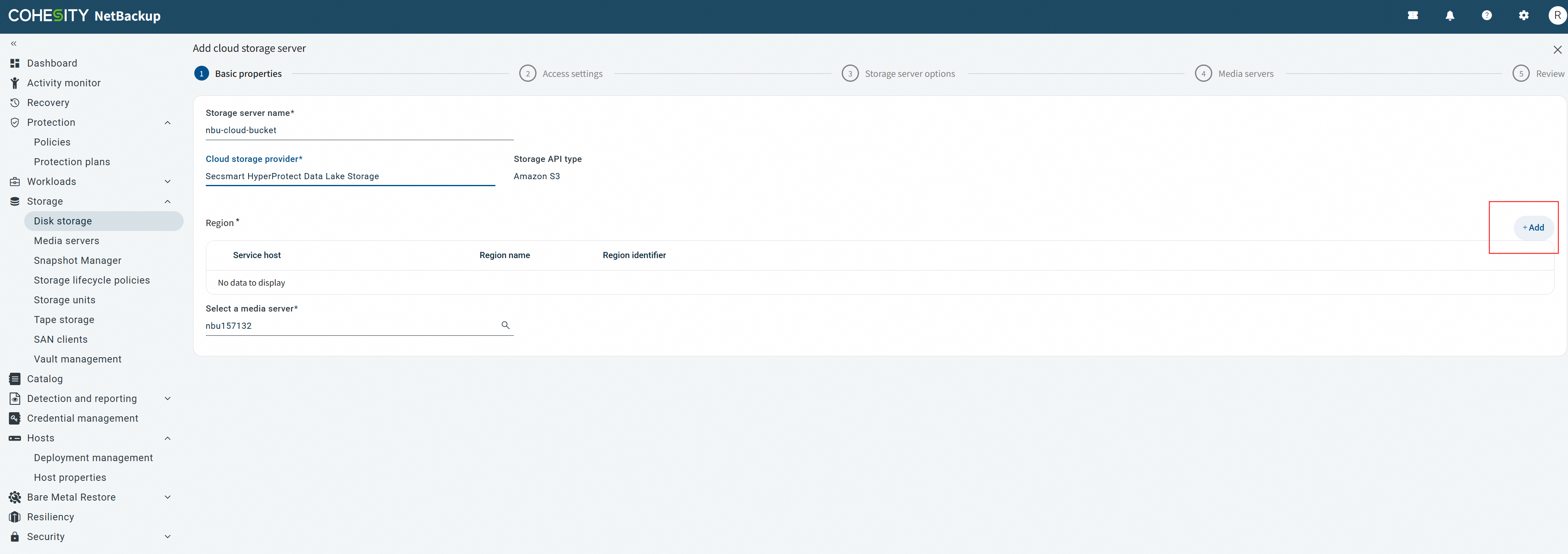Click the Protection shield icon
This screenshot has width=1568, height=554.
click(15, 122)
